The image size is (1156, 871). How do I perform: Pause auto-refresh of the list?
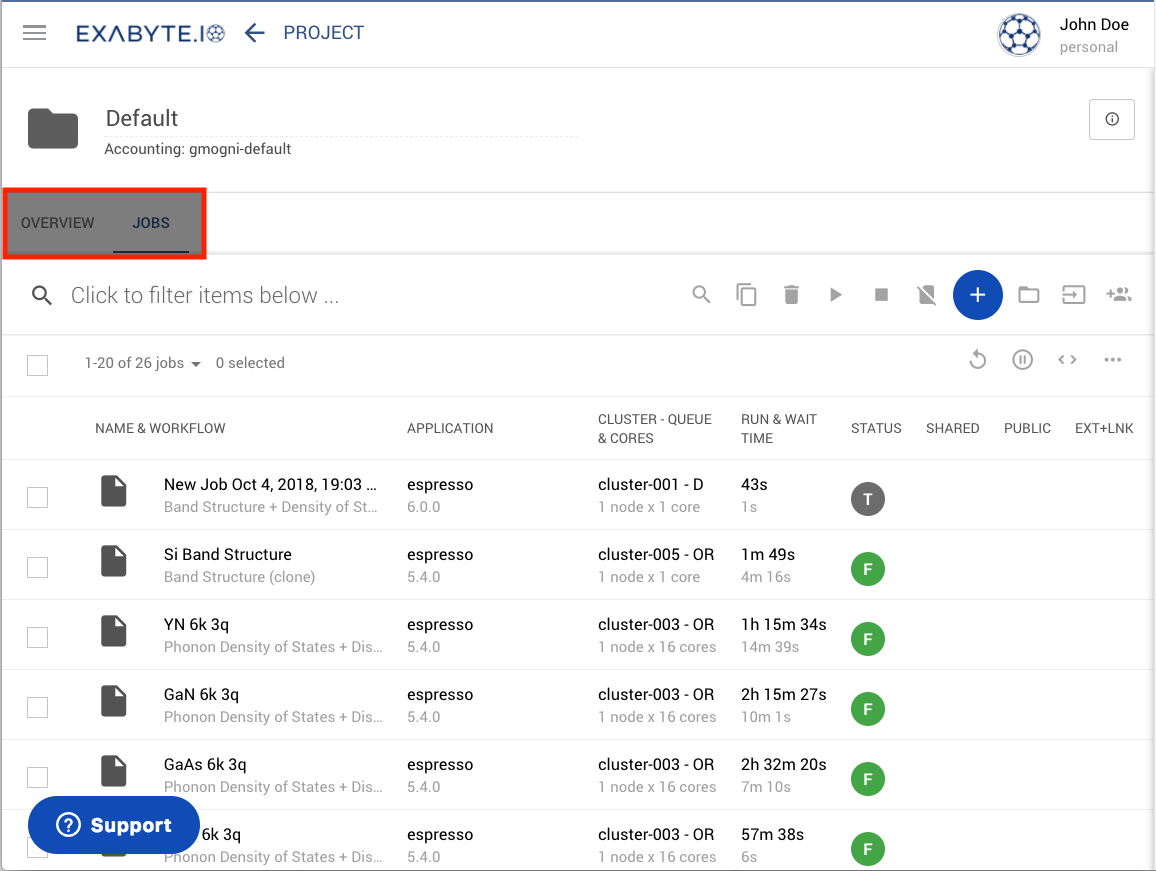pyautogui.click(x=1022, y=359)
